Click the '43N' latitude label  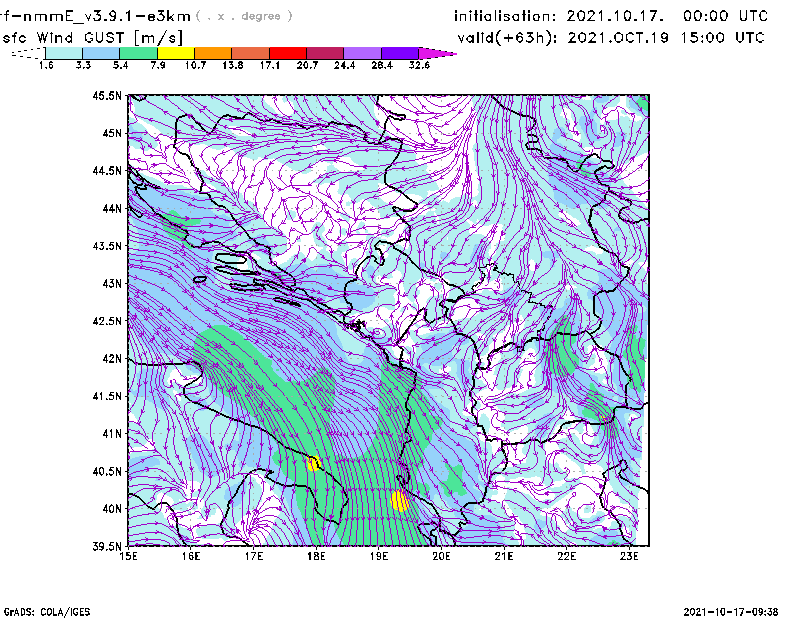112,283
